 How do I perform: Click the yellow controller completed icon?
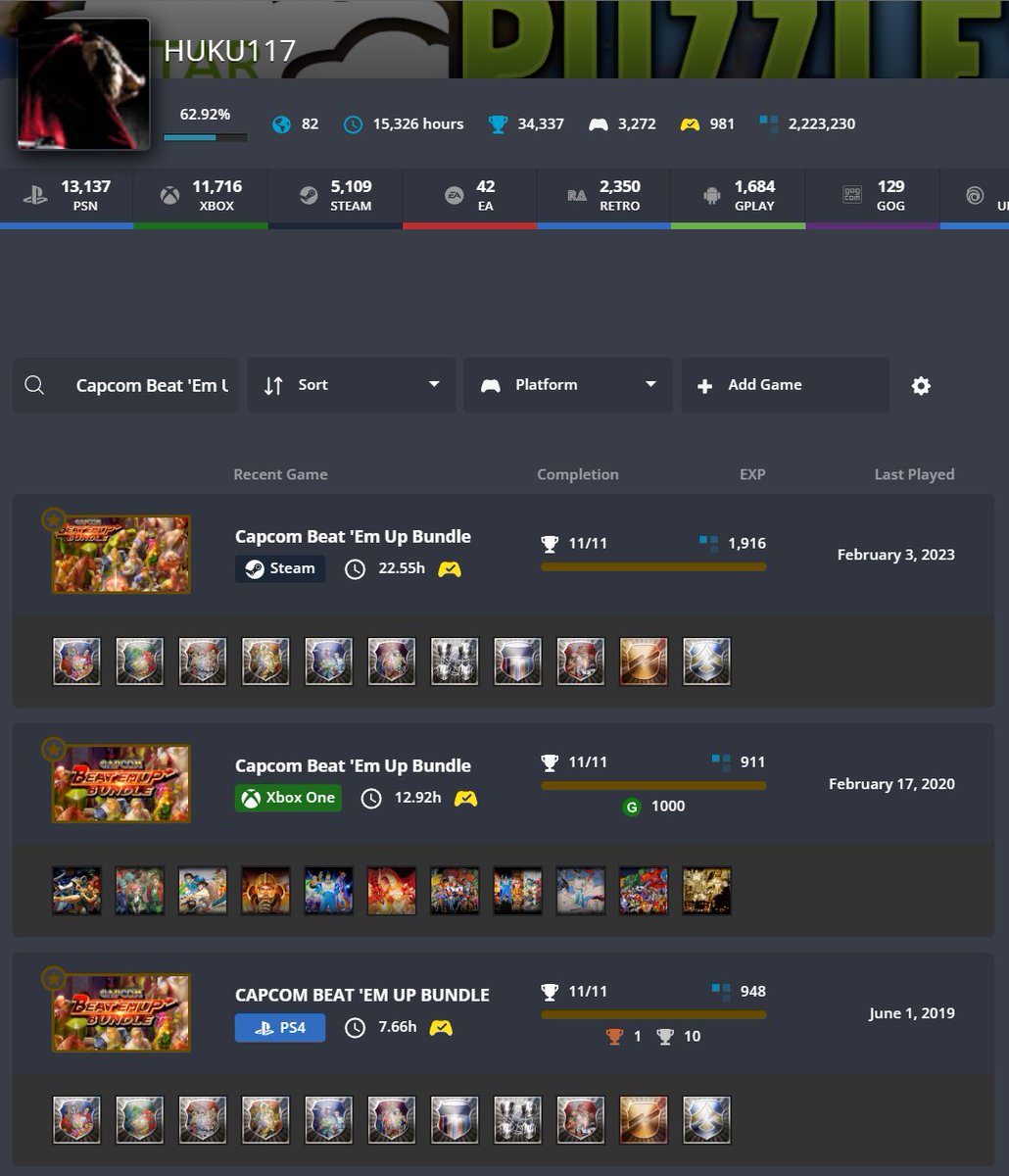point(690,124)
